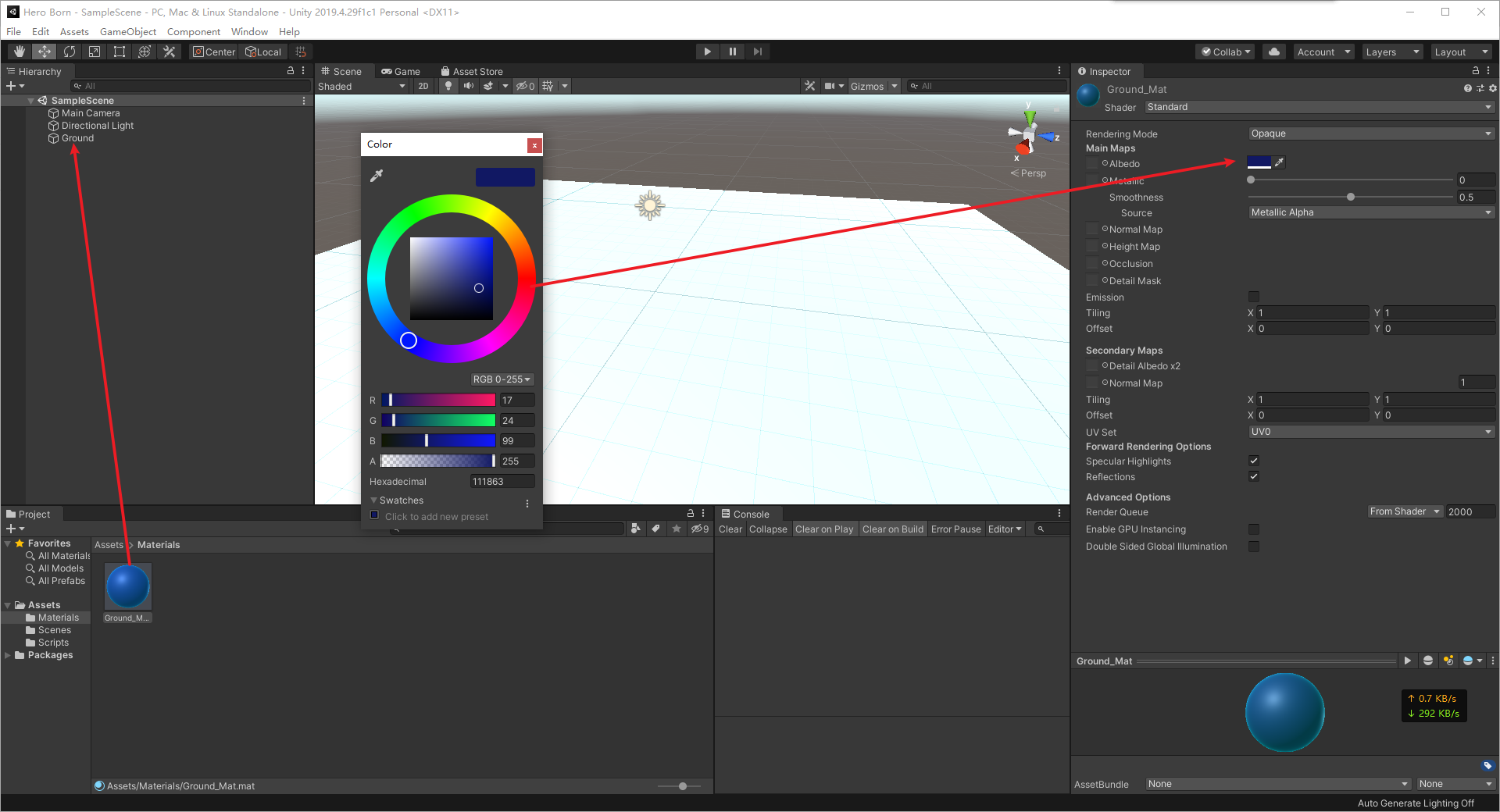
Task: Open cloud services icon
Action: point(1274,52)
